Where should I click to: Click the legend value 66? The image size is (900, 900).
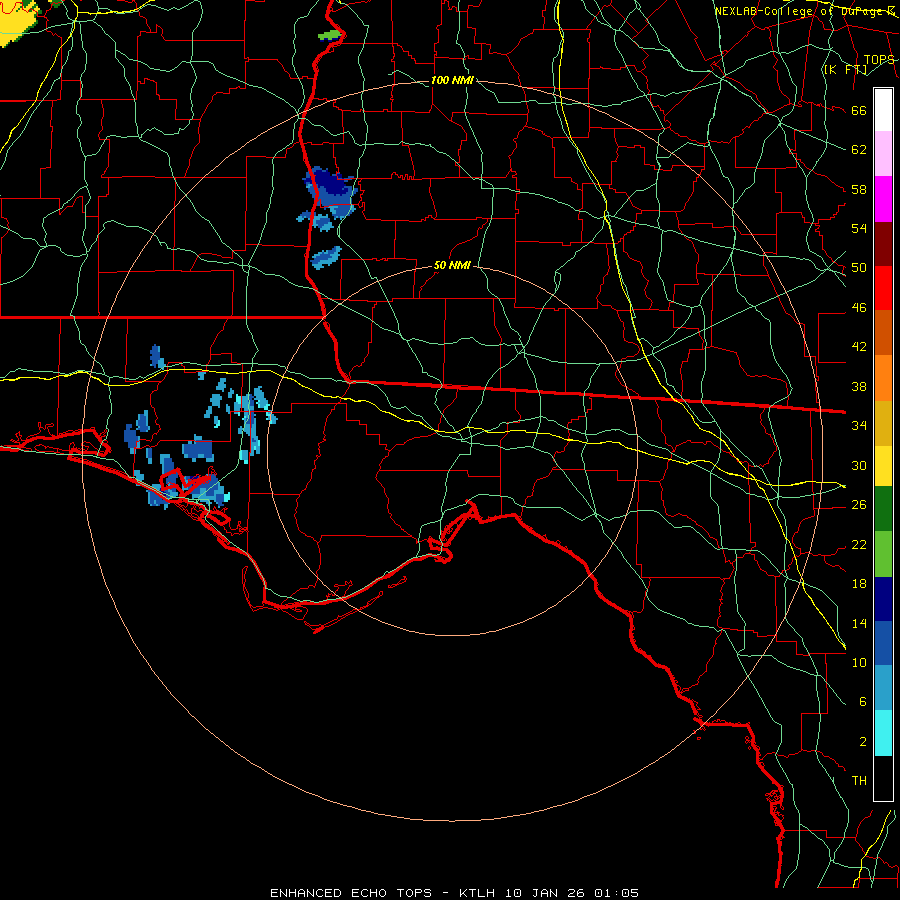pos(859,110)
